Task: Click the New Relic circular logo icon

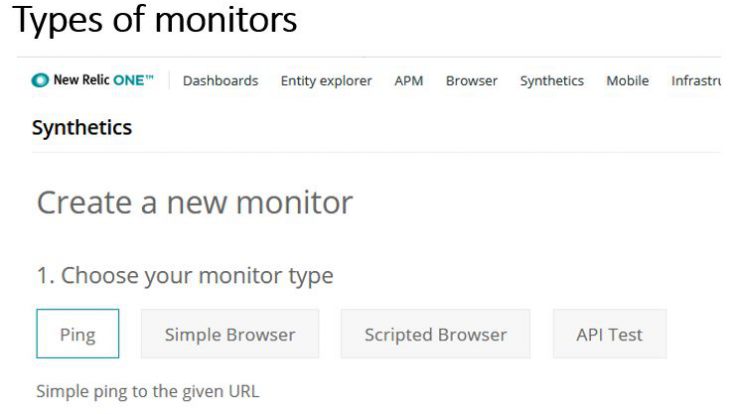Action: click(x=40, y=80)
